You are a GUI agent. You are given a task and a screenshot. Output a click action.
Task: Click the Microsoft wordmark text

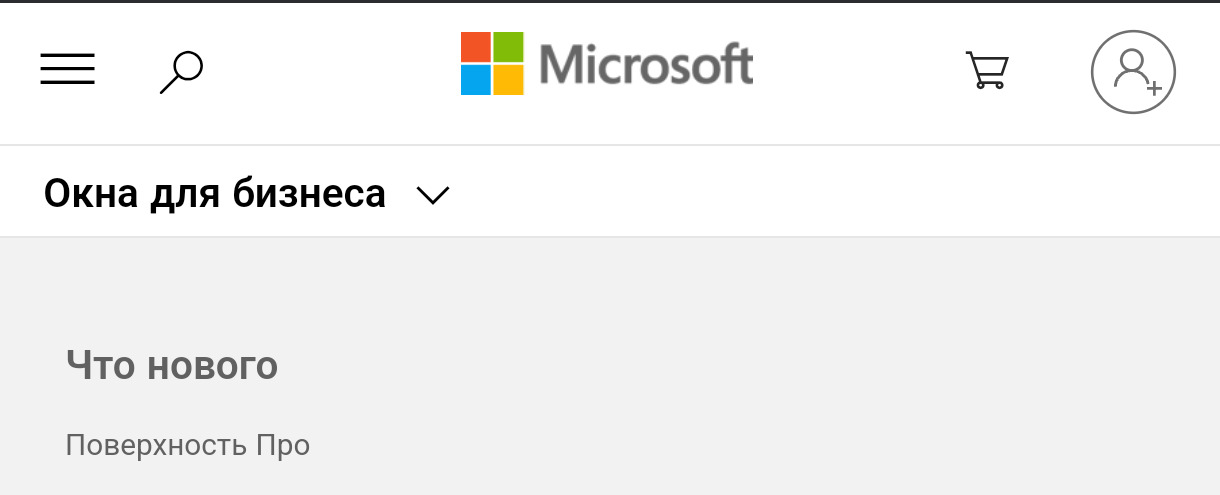tap(646, 65)
